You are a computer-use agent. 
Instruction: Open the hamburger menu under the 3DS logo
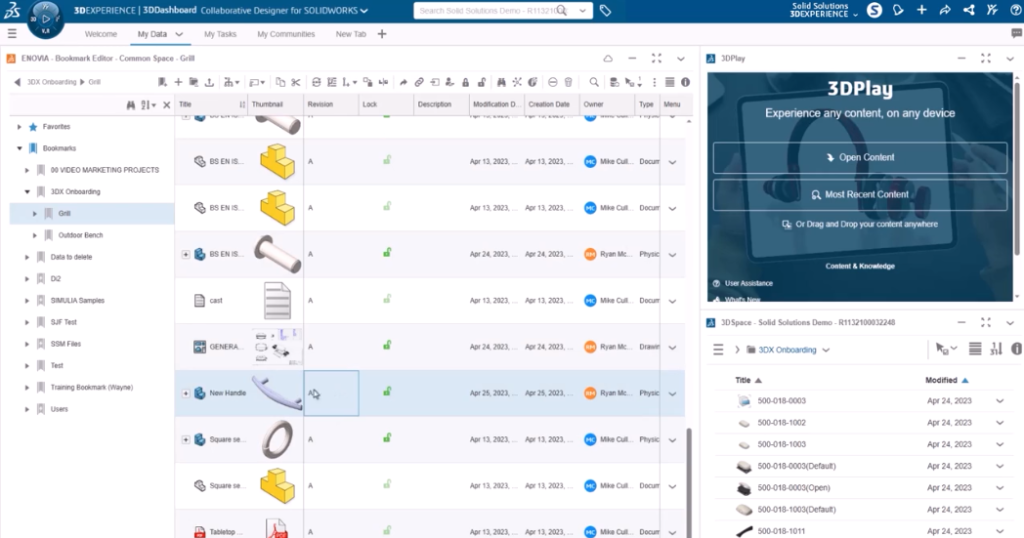(x=12, y=33)
